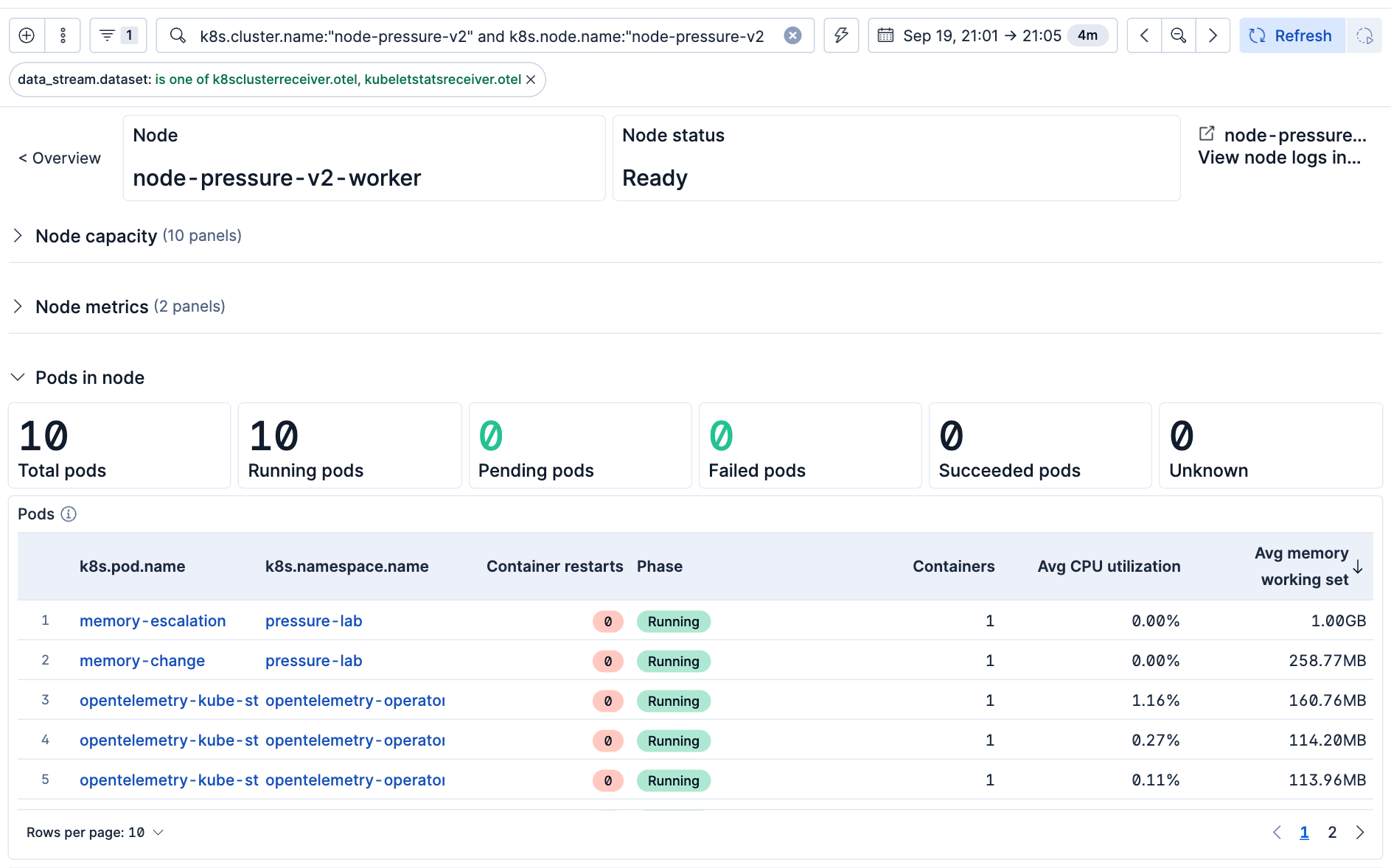Go to previous table page arrow
Image resolution: width=1391 pixels, height=868 pixels.
coord(1277,833)
